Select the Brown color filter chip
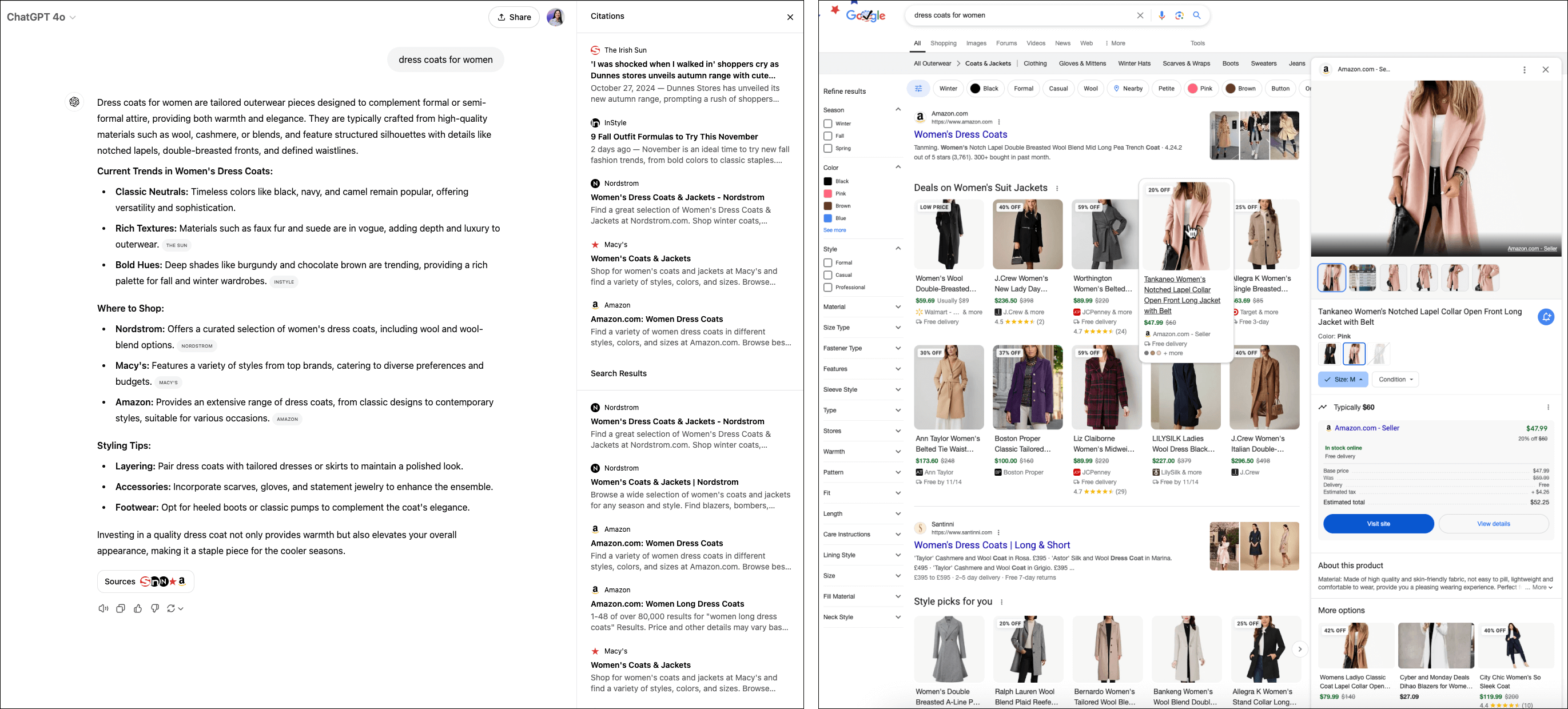Image resolution: width=1568 pixels, height=709 pixels. click(1241, 89)
